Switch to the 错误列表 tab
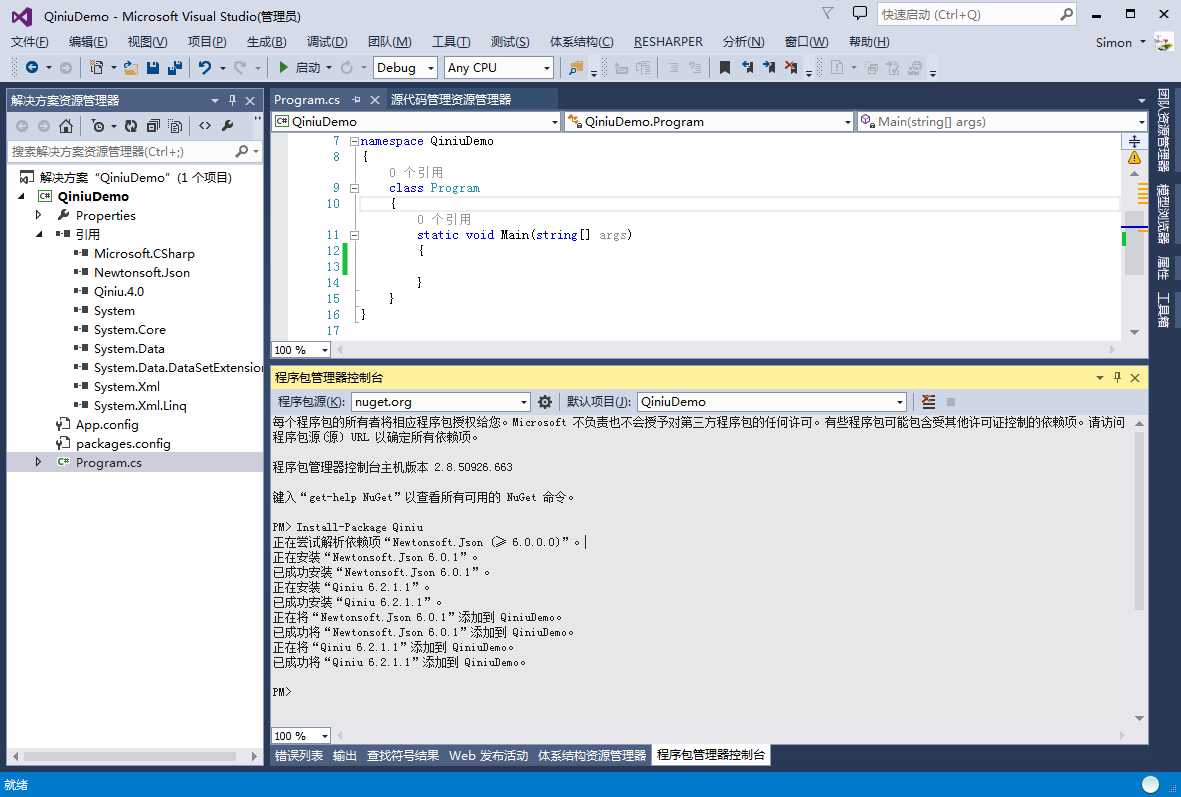The height and width of the screenshot is (797, 1181). (299, 756)
